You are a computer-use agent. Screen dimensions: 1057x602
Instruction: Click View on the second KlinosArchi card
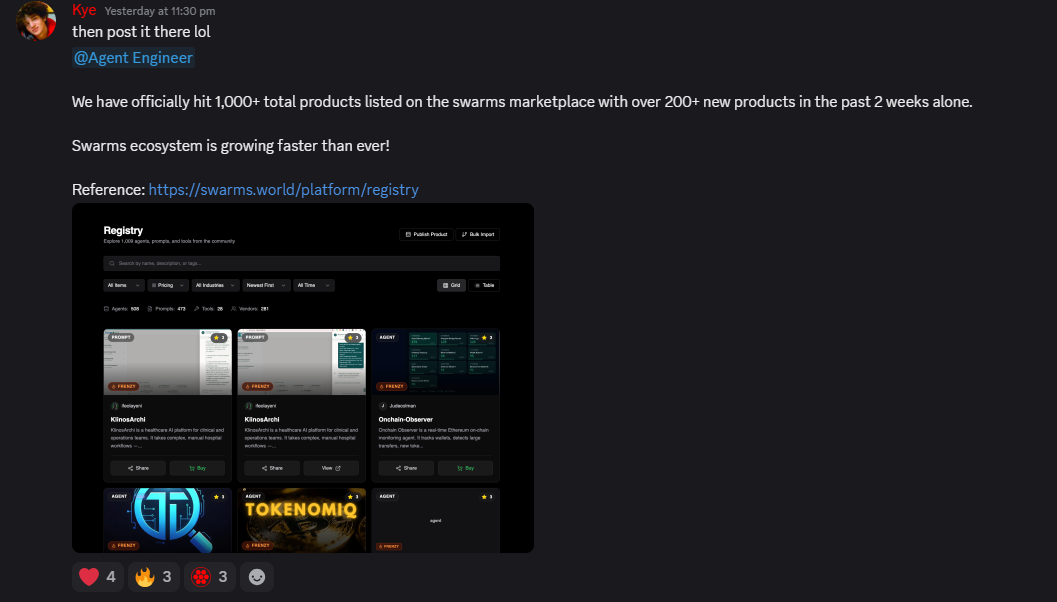coord(331,468)
